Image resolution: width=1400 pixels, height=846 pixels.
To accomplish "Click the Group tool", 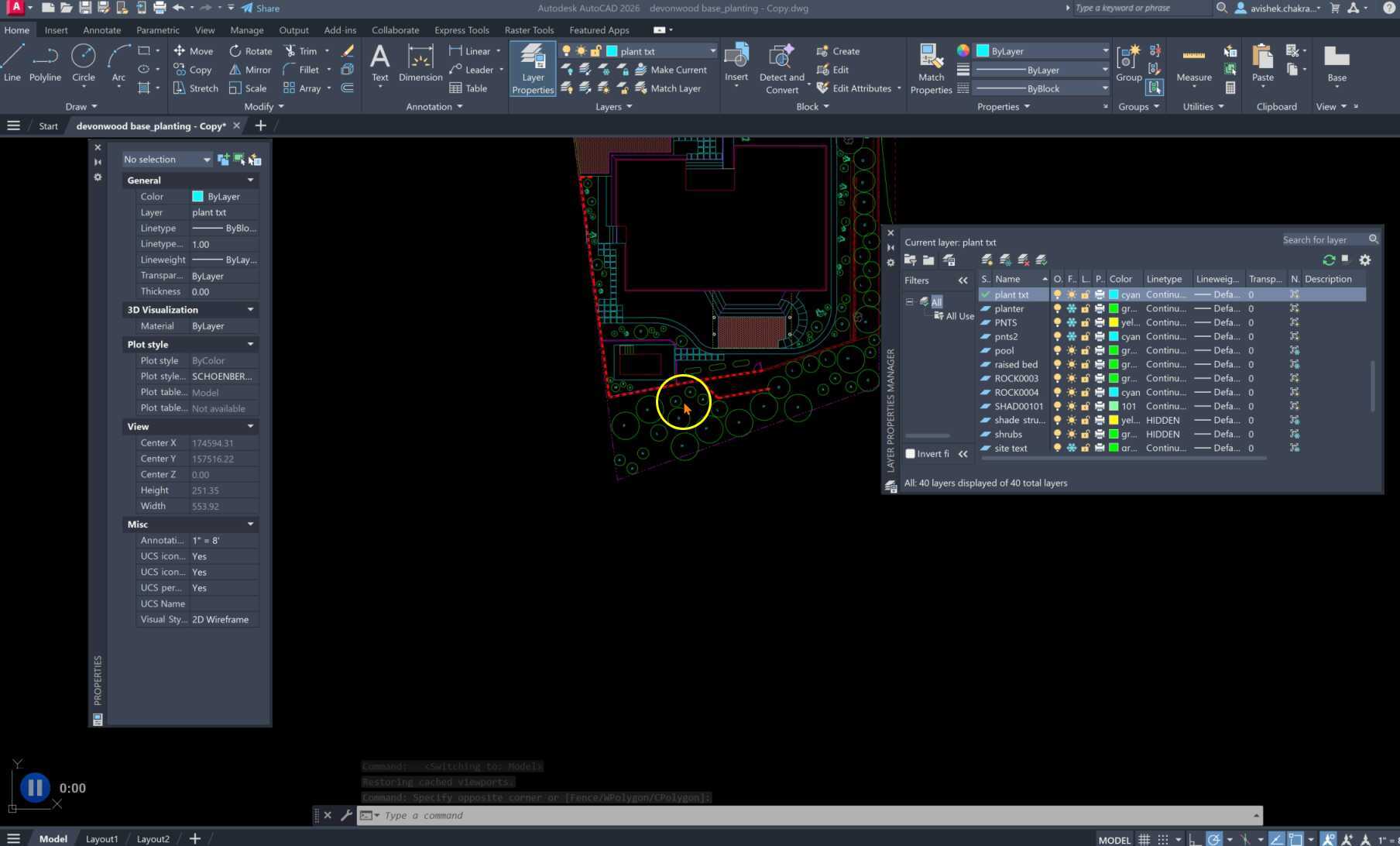I will point(1129,63).
